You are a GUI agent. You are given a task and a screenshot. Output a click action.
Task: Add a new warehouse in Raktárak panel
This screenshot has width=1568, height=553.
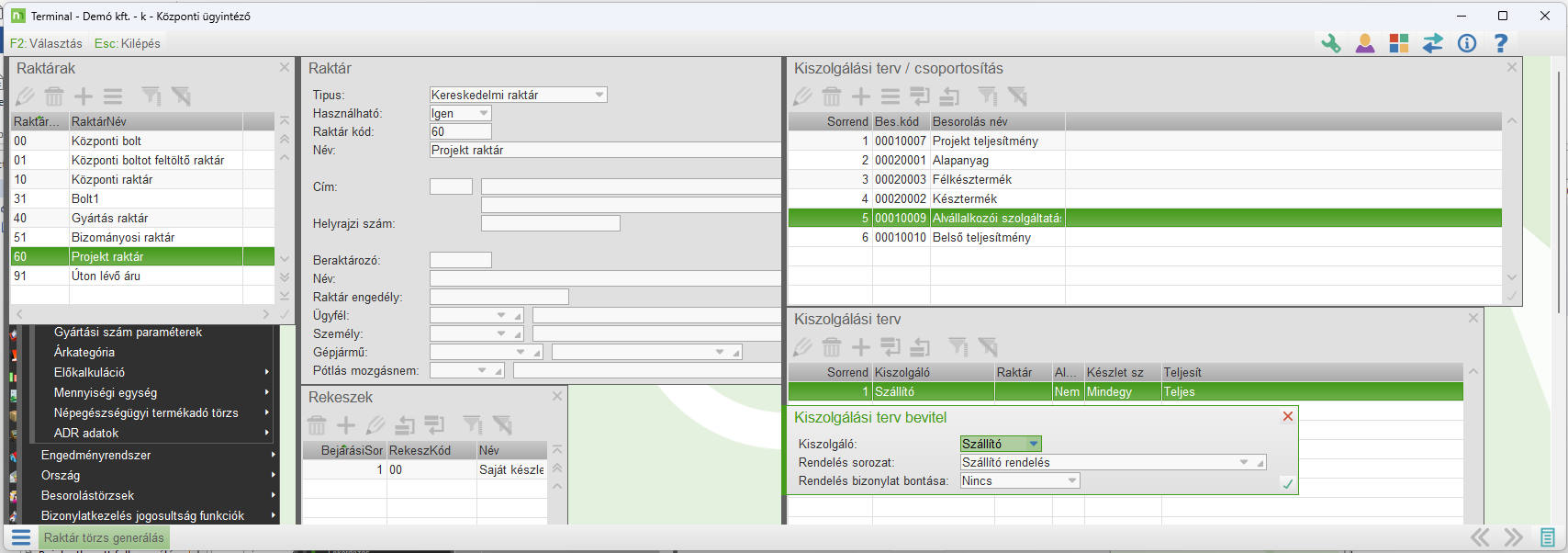[x=84, y=96]
